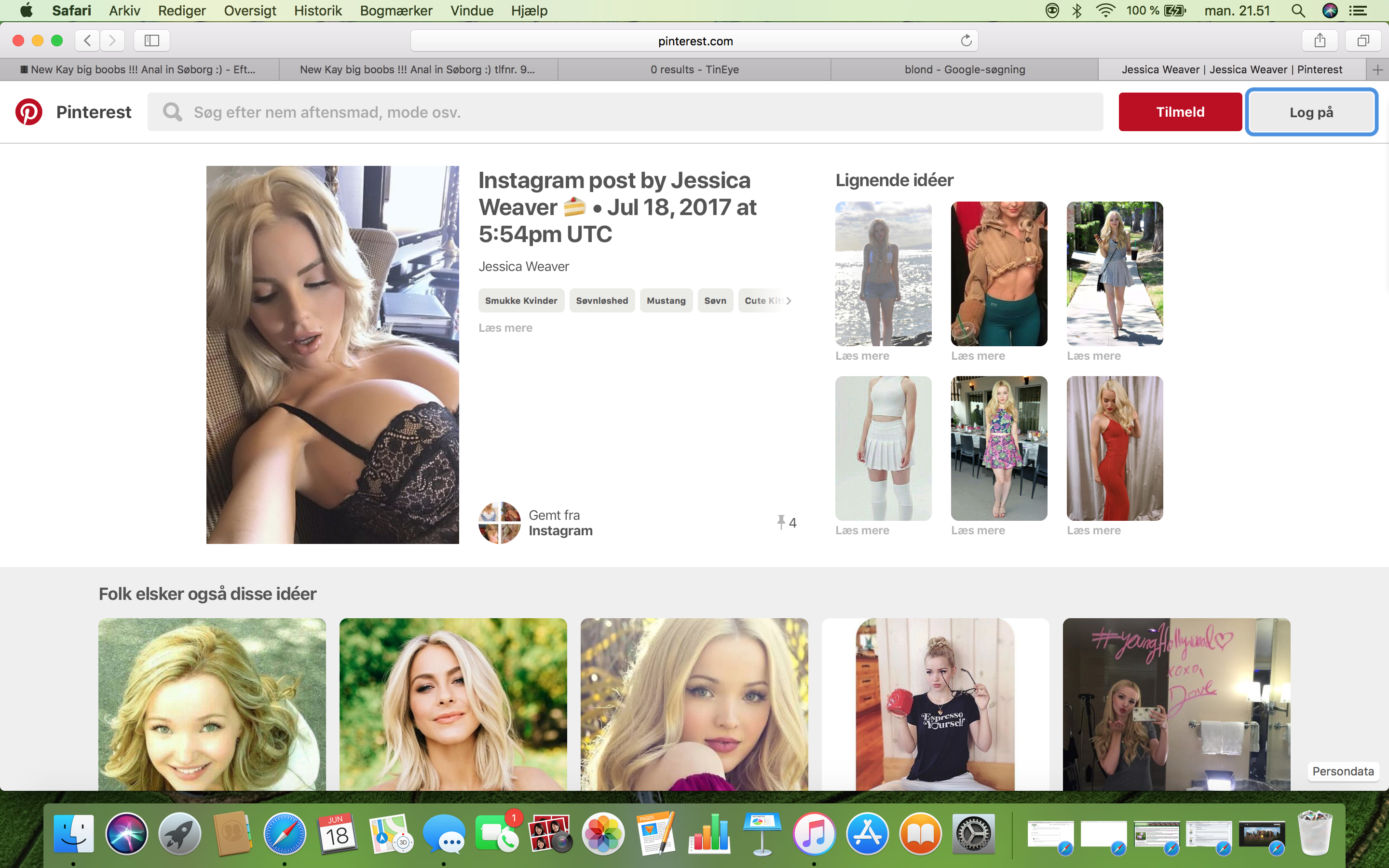Viewport: 1389px width, 868px height.
Task: Click the Log på button
Action: click(1311, 112)
